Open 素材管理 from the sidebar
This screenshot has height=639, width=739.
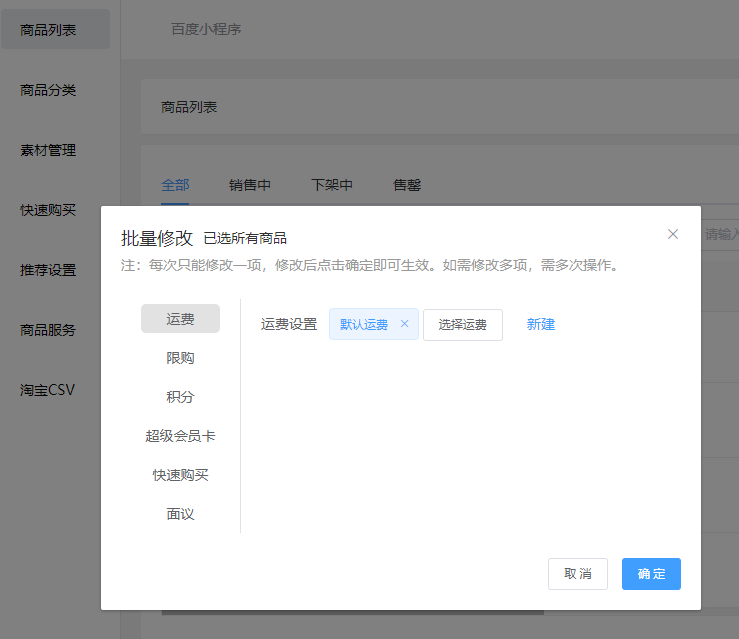[49, 150]
